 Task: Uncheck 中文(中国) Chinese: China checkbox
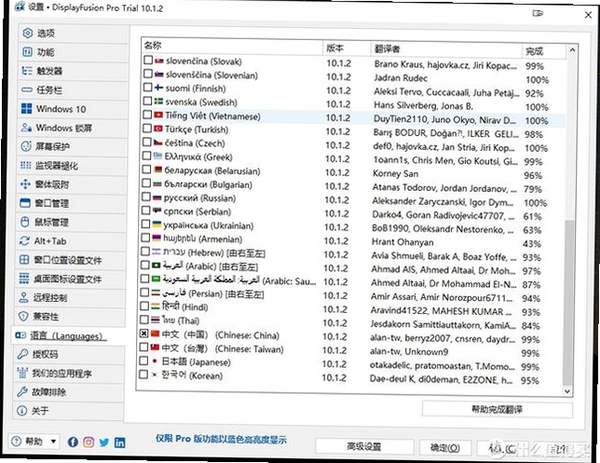point(144,334)
